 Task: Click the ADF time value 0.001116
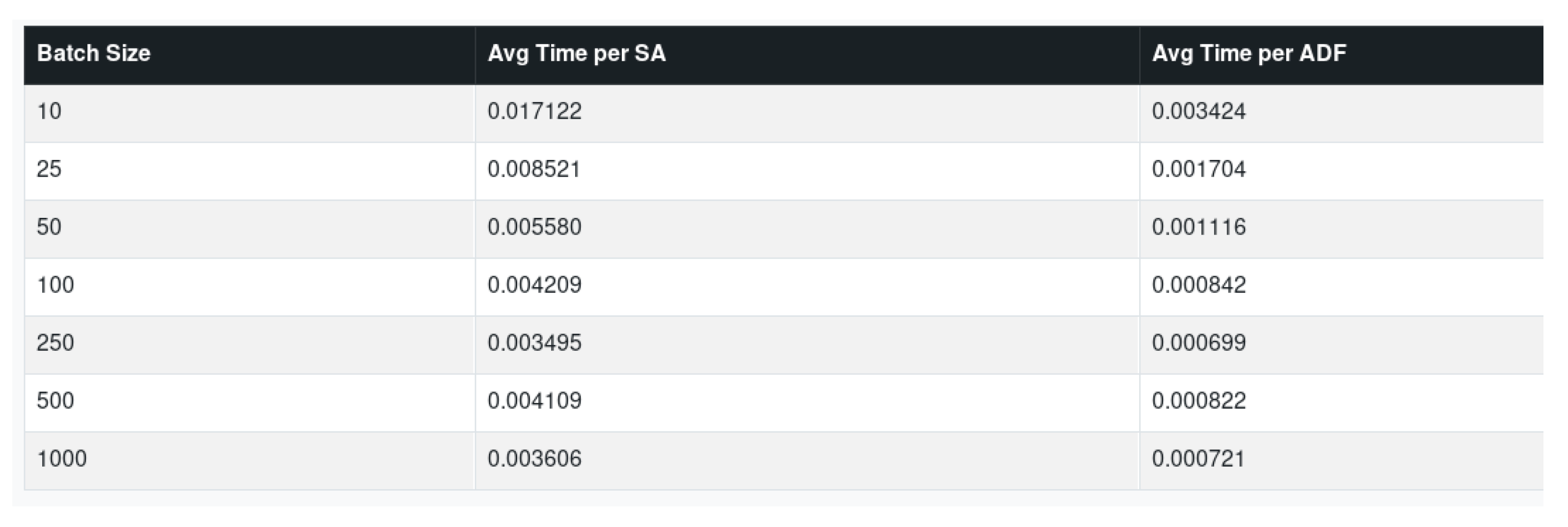coord(1198,227)
